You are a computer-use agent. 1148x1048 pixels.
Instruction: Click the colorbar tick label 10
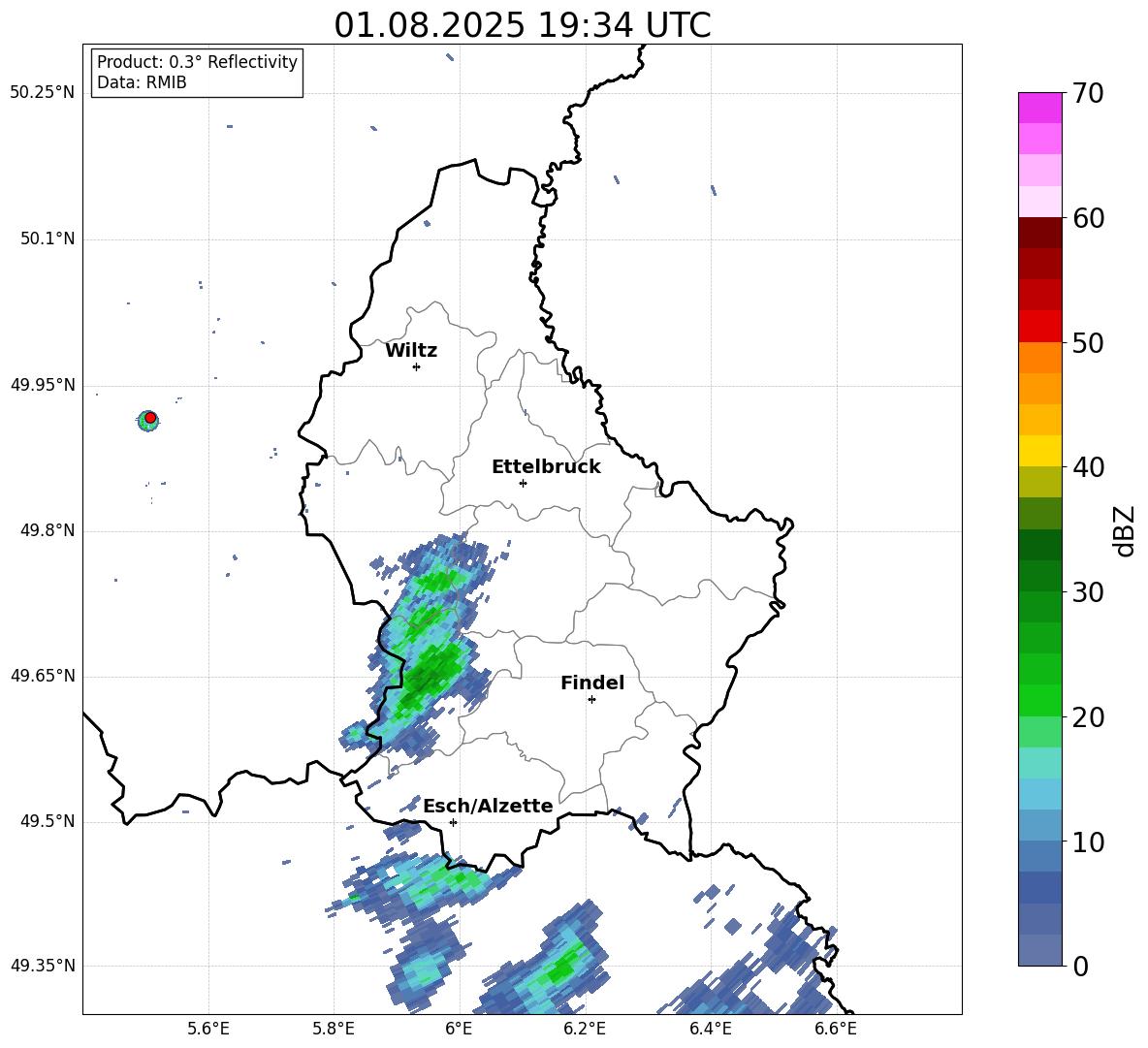pos(1088,842)
